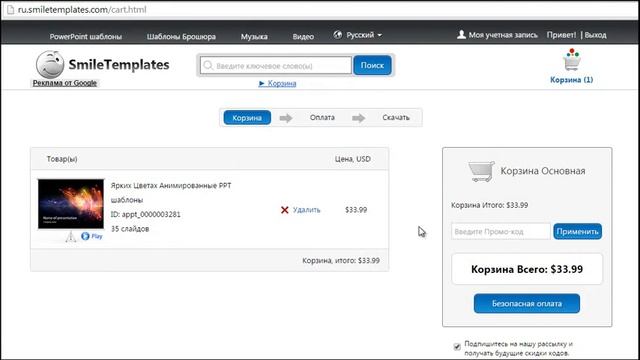Open the PowerPoint шаблоны menu

tap(86, 36)
